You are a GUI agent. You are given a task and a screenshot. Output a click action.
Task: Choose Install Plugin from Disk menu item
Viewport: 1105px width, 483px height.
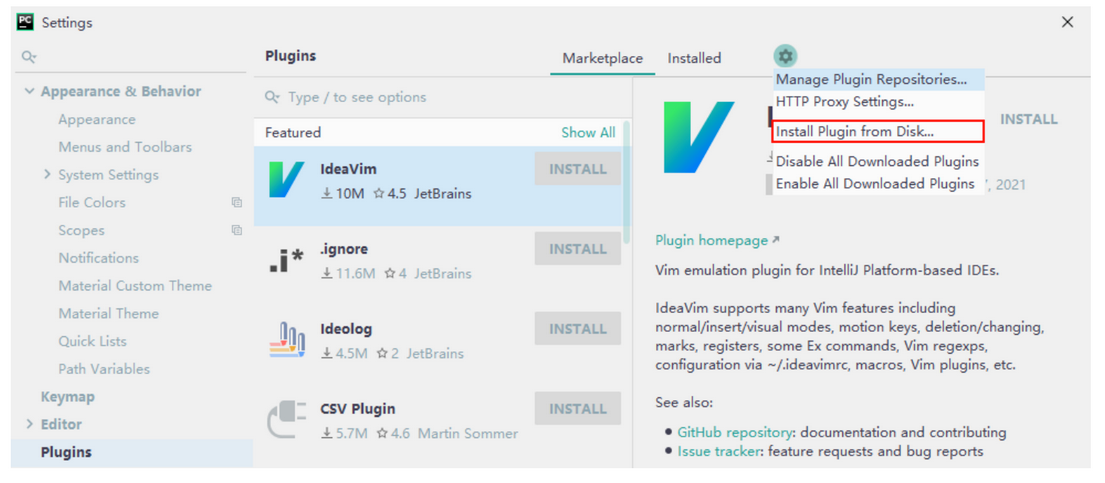(x=855, y=131)
